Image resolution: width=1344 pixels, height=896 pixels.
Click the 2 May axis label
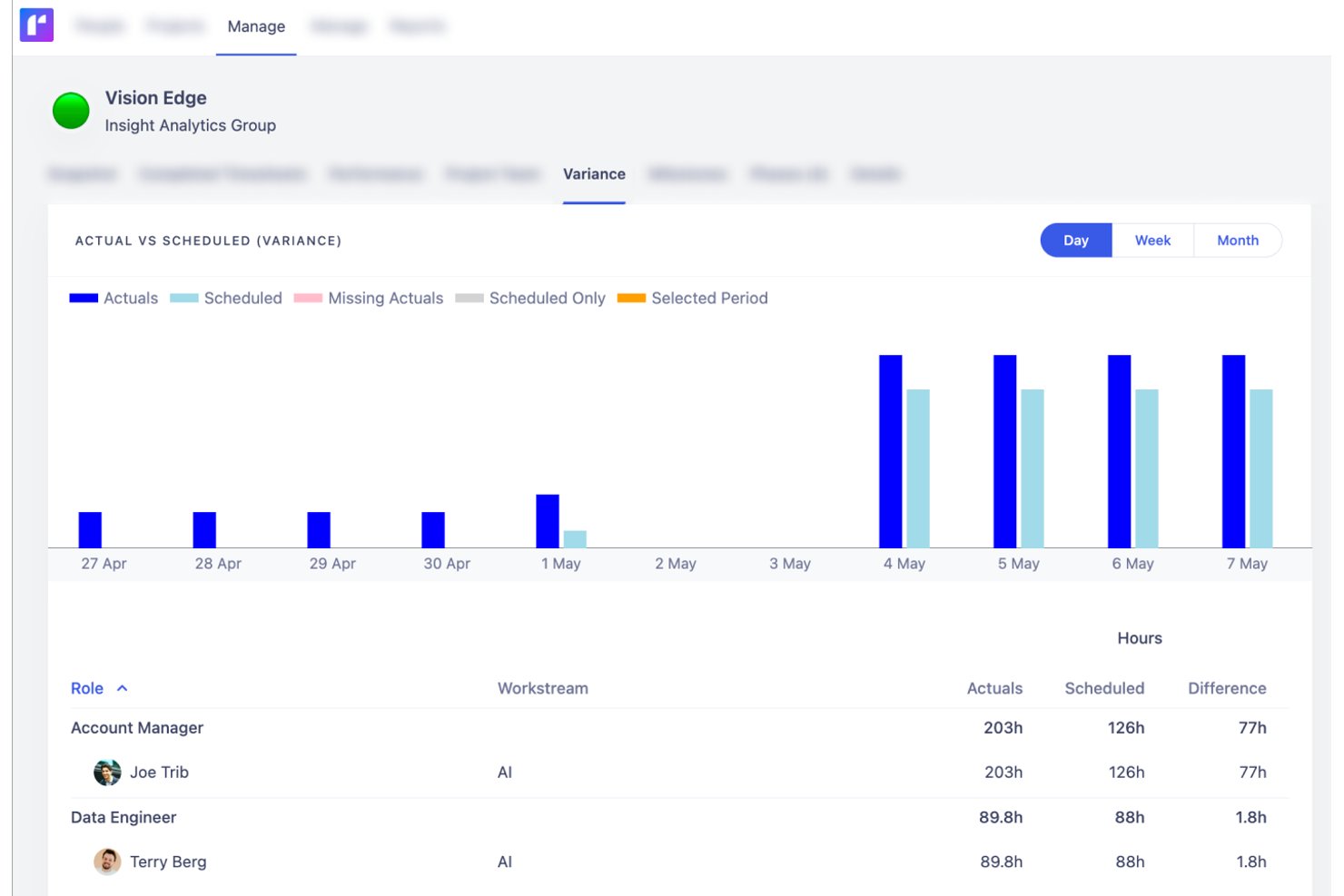[676, 564]
